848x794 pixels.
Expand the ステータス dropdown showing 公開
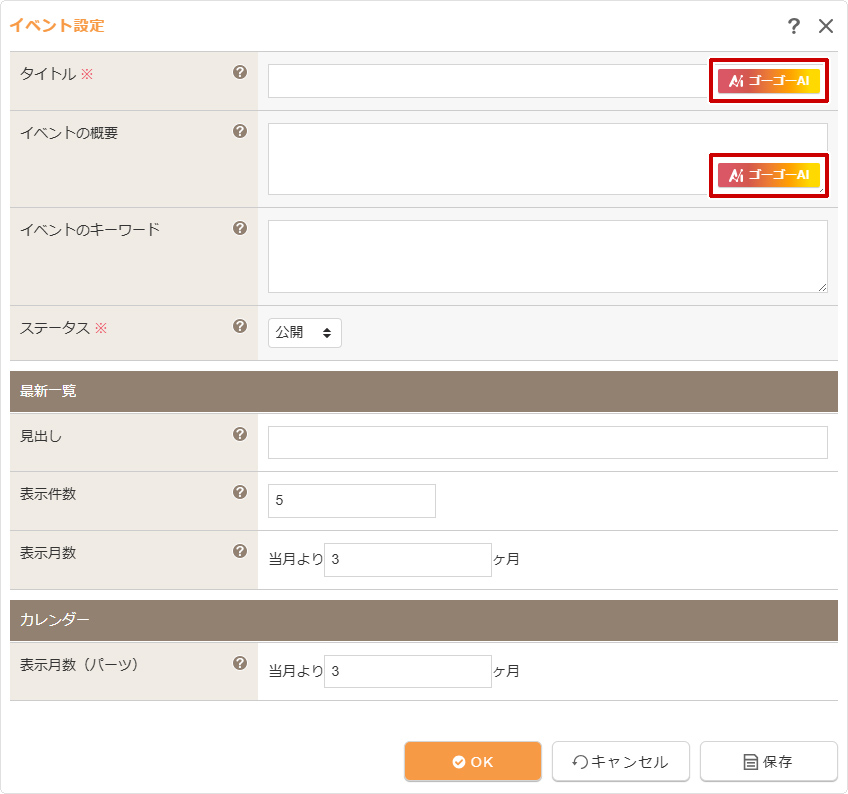coord(305,333)
